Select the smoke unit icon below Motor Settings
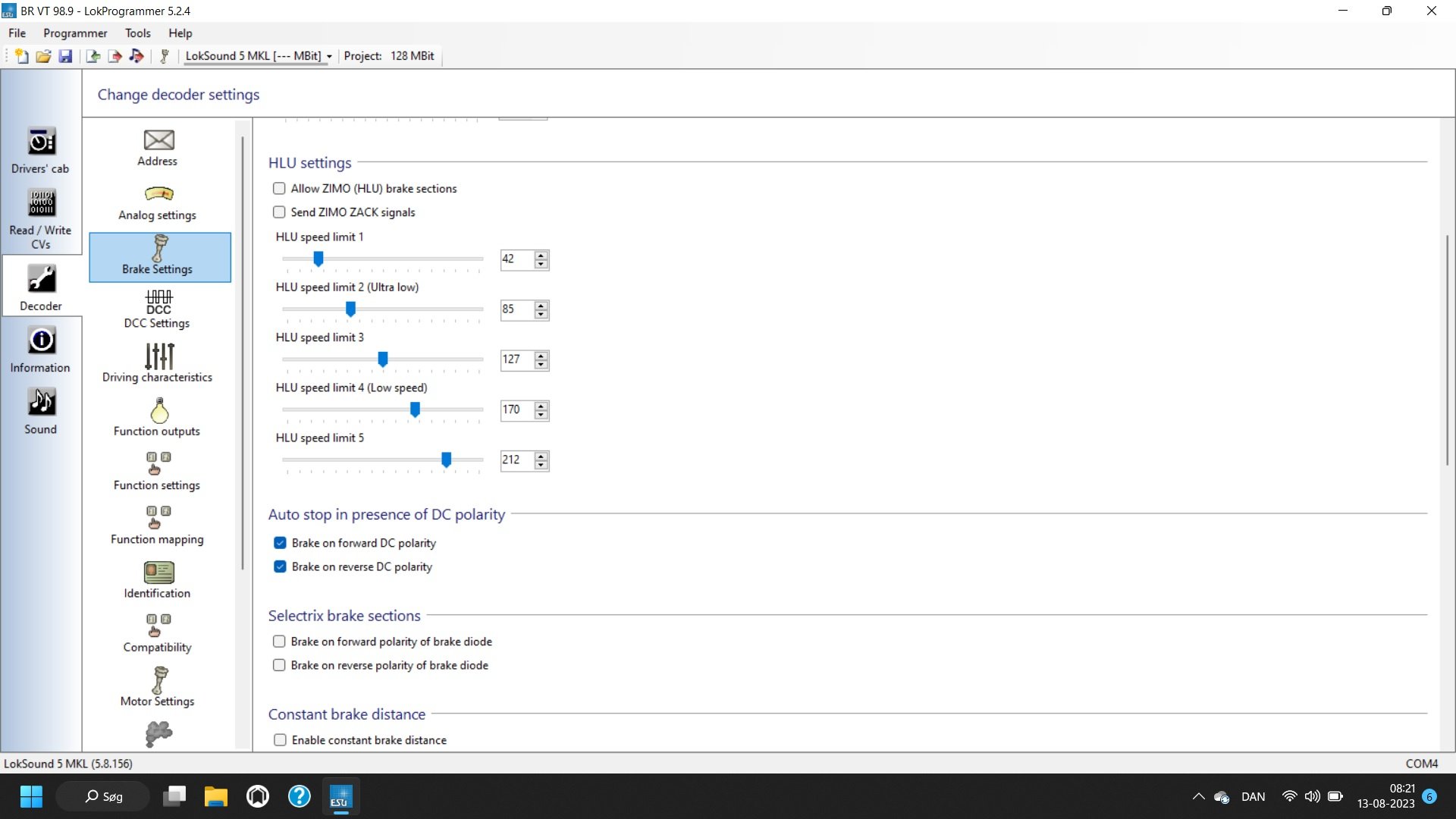The image size is (1456, 819). click(158, 734)
